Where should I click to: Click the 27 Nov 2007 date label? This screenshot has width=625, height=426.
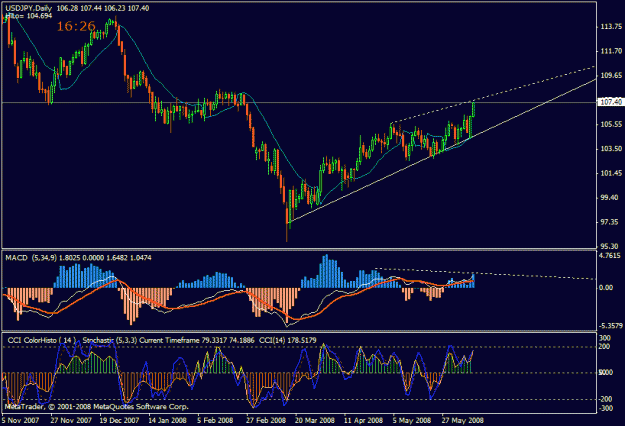click(x=71, y=420)
